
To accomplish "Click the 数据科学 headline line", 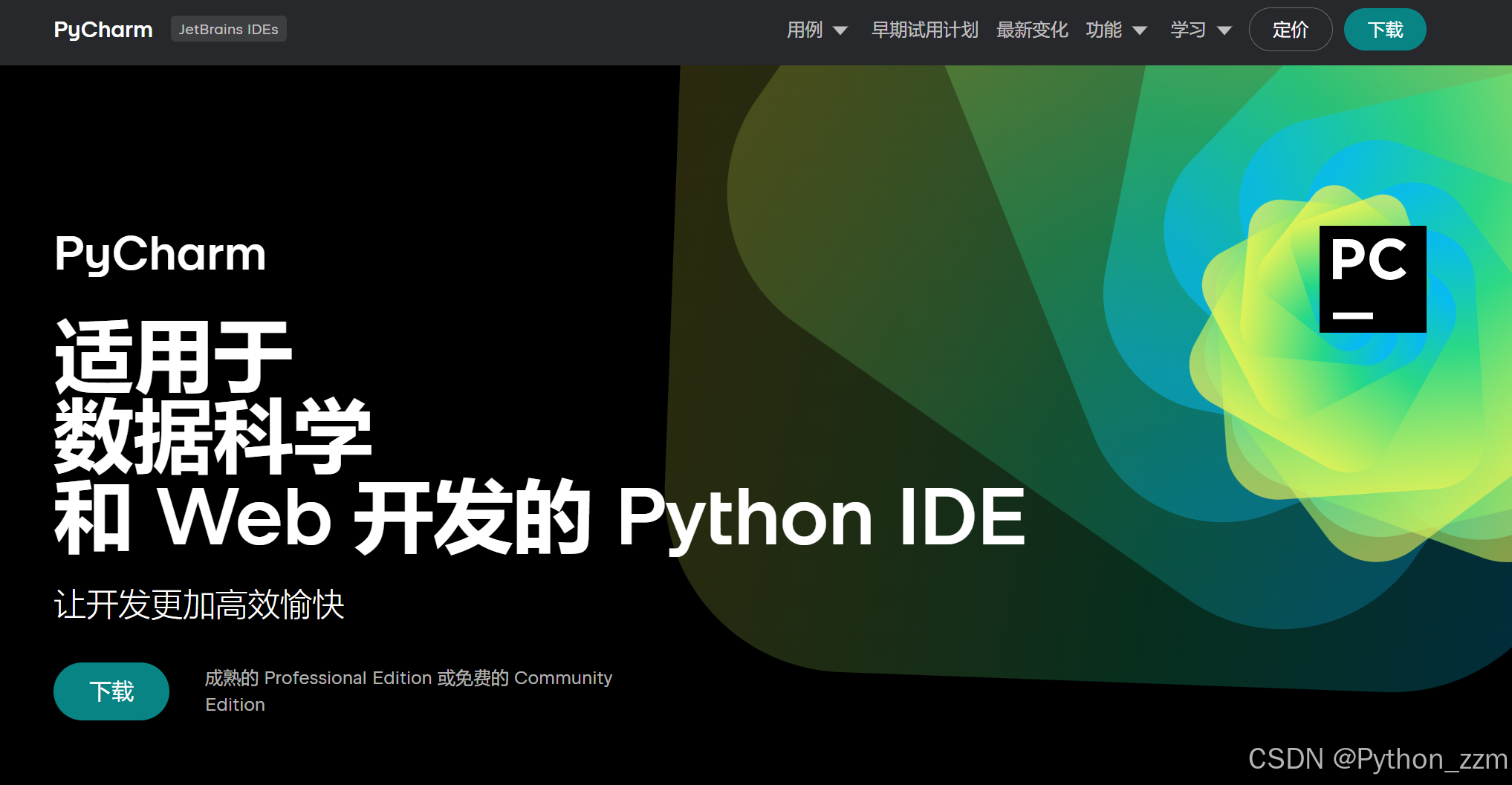I will [212, 436].
